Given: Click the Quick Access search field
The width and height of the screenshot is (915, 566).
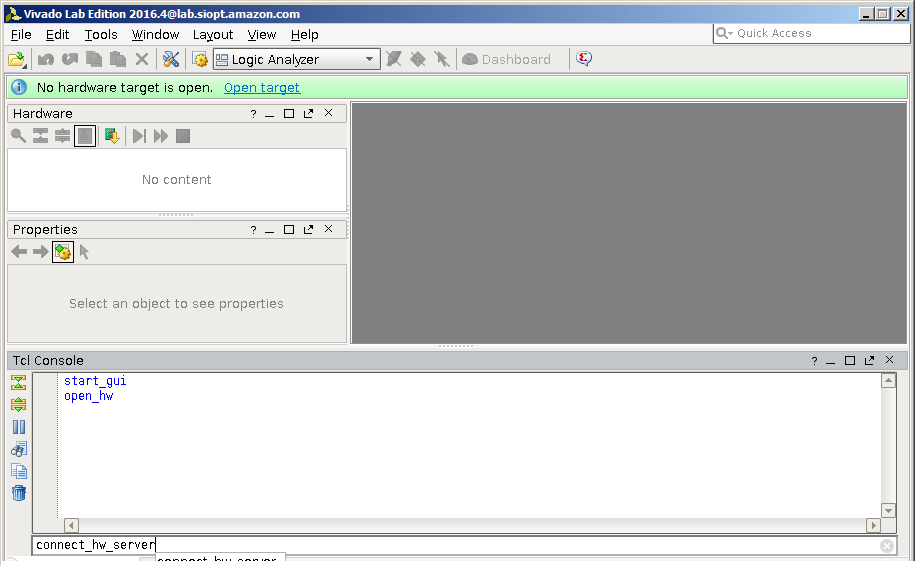Looking at the screenshot, I should tap(811, 33).
